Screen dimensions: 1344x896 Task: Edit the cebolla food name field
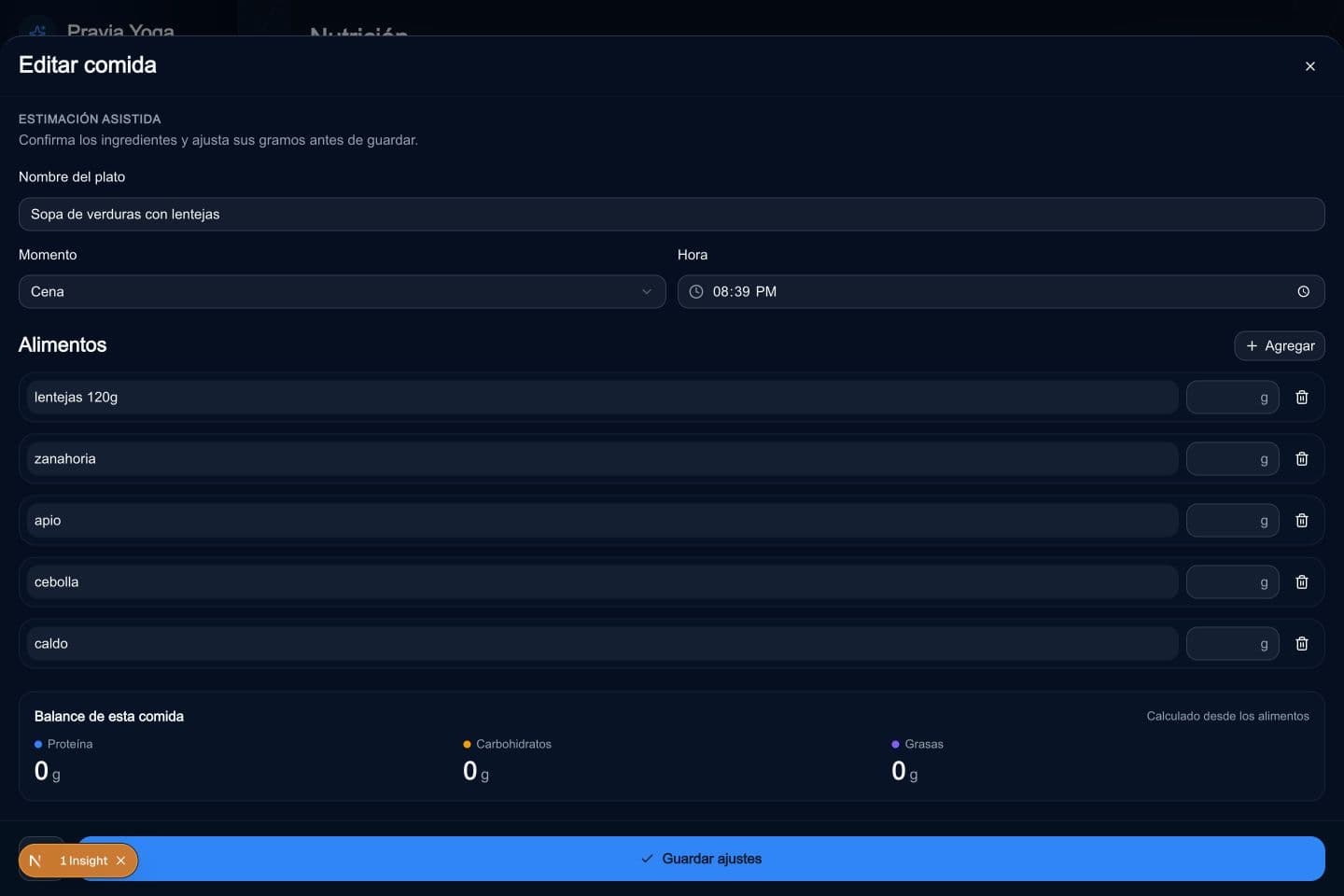coord(602,582)
